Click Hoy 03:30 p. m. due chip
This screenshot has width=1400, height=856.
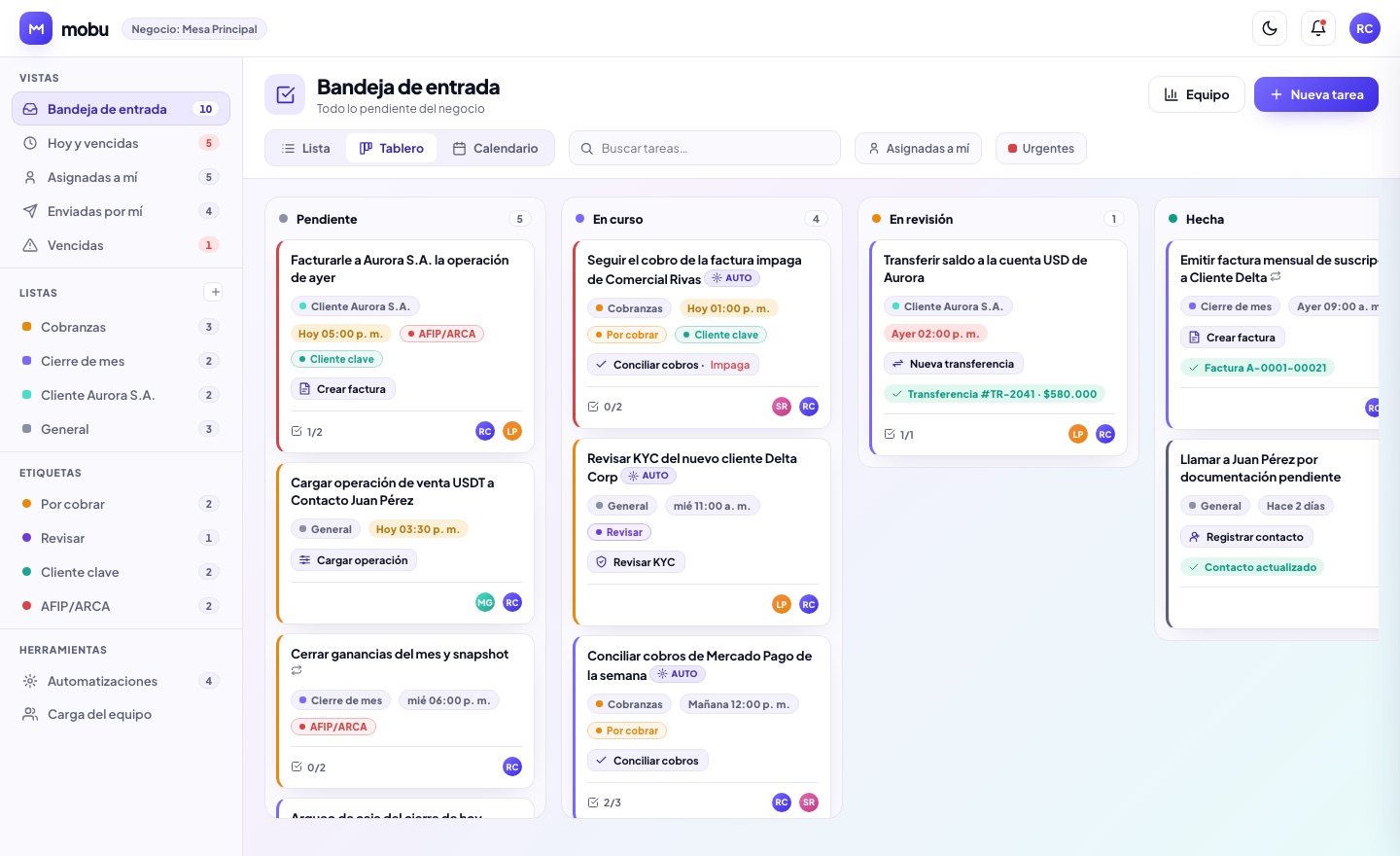[x=418, y=529]
